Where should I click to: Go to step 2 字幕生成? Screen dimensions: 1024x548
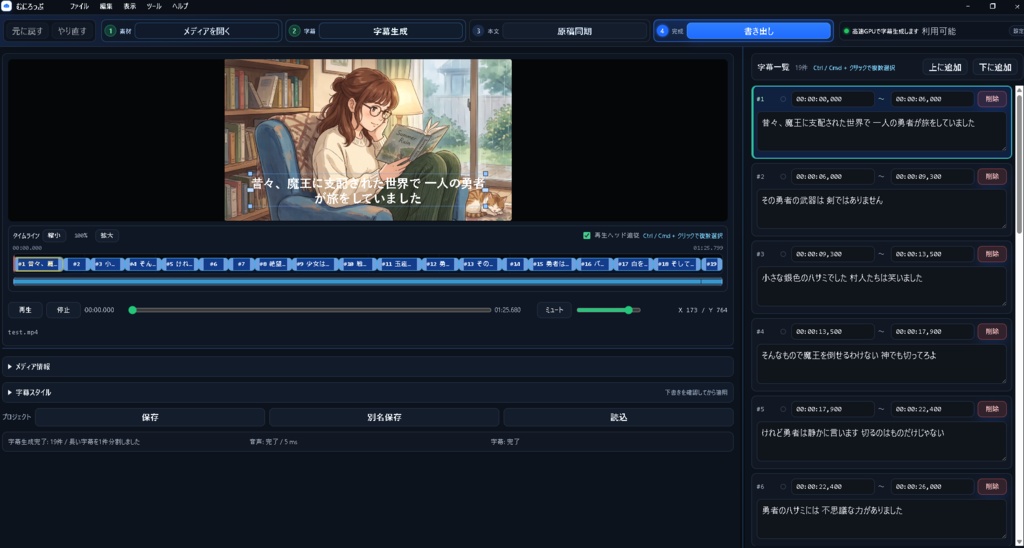[x=391, y=31]
